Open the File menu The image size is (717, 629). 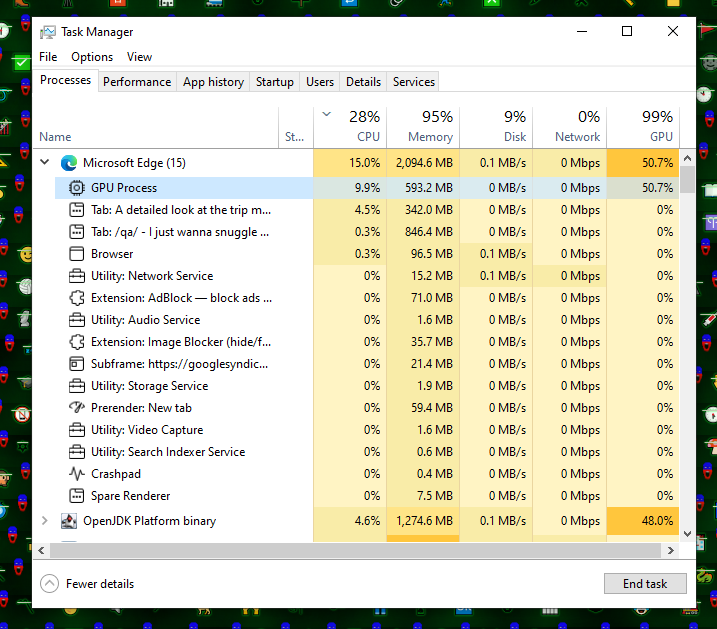tap(48, 57)
